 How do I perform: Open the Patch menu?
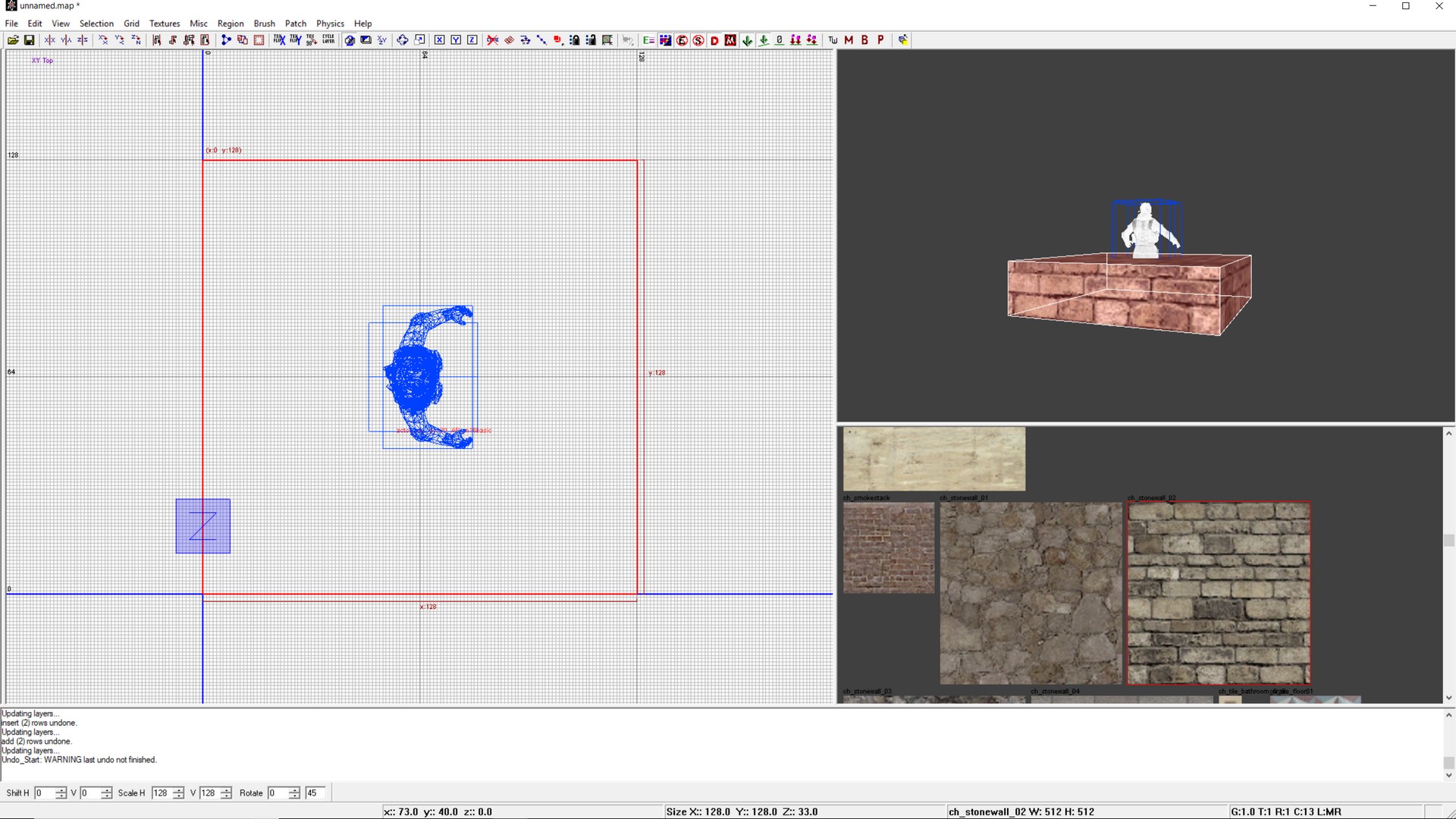click(x=296, y=24)
